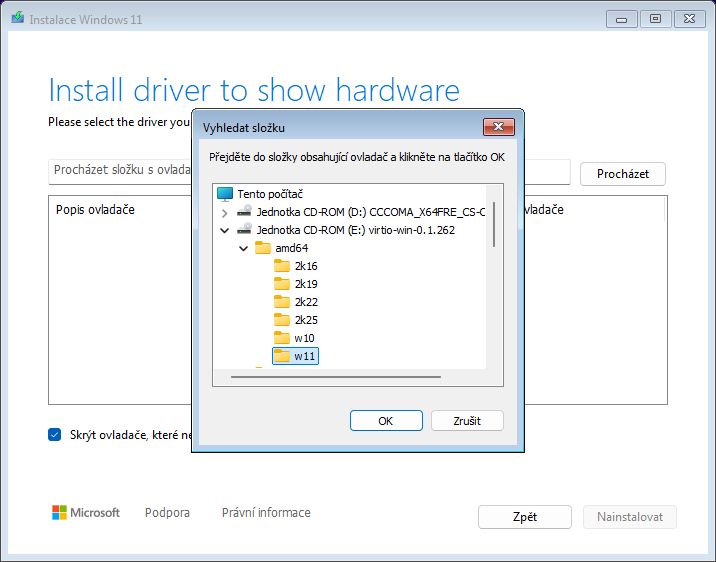Image resolution: width=716 pixels, height=562 pixels.
Task: Collapse the CD-ROM (E:) virtio-win node
Action: [x=224, y=231]
